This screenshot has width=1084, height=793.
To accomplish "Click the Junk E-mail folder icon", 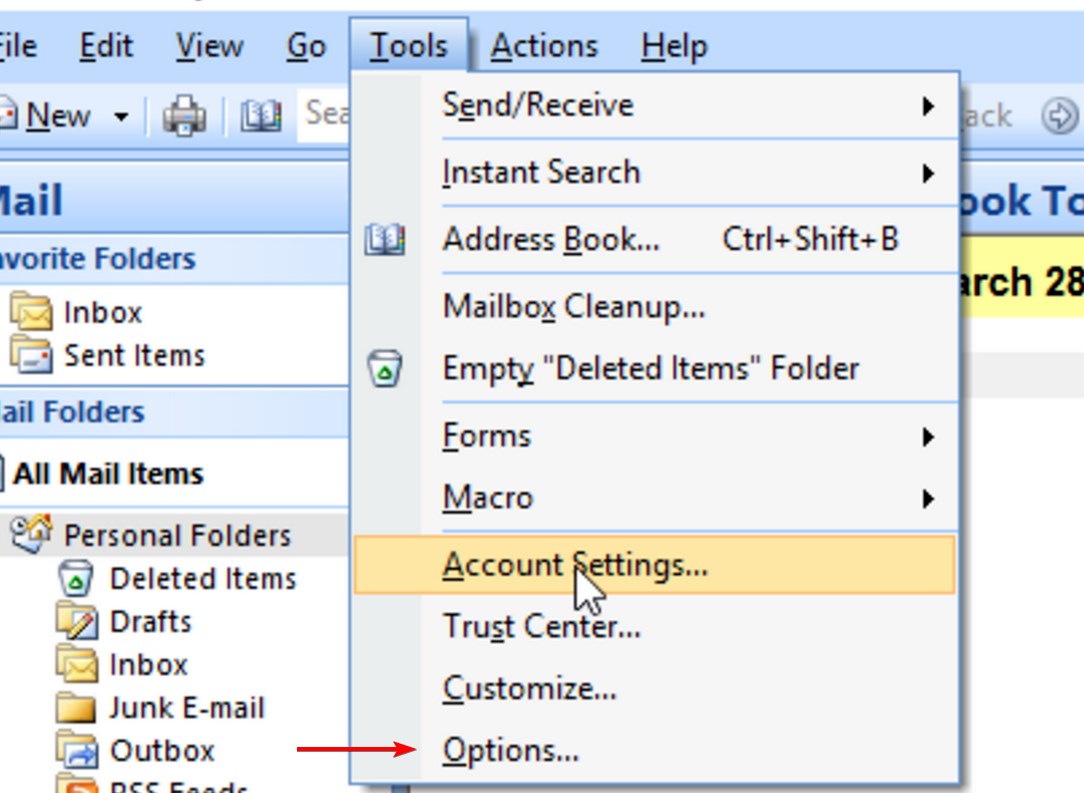I will click(76, 707).
